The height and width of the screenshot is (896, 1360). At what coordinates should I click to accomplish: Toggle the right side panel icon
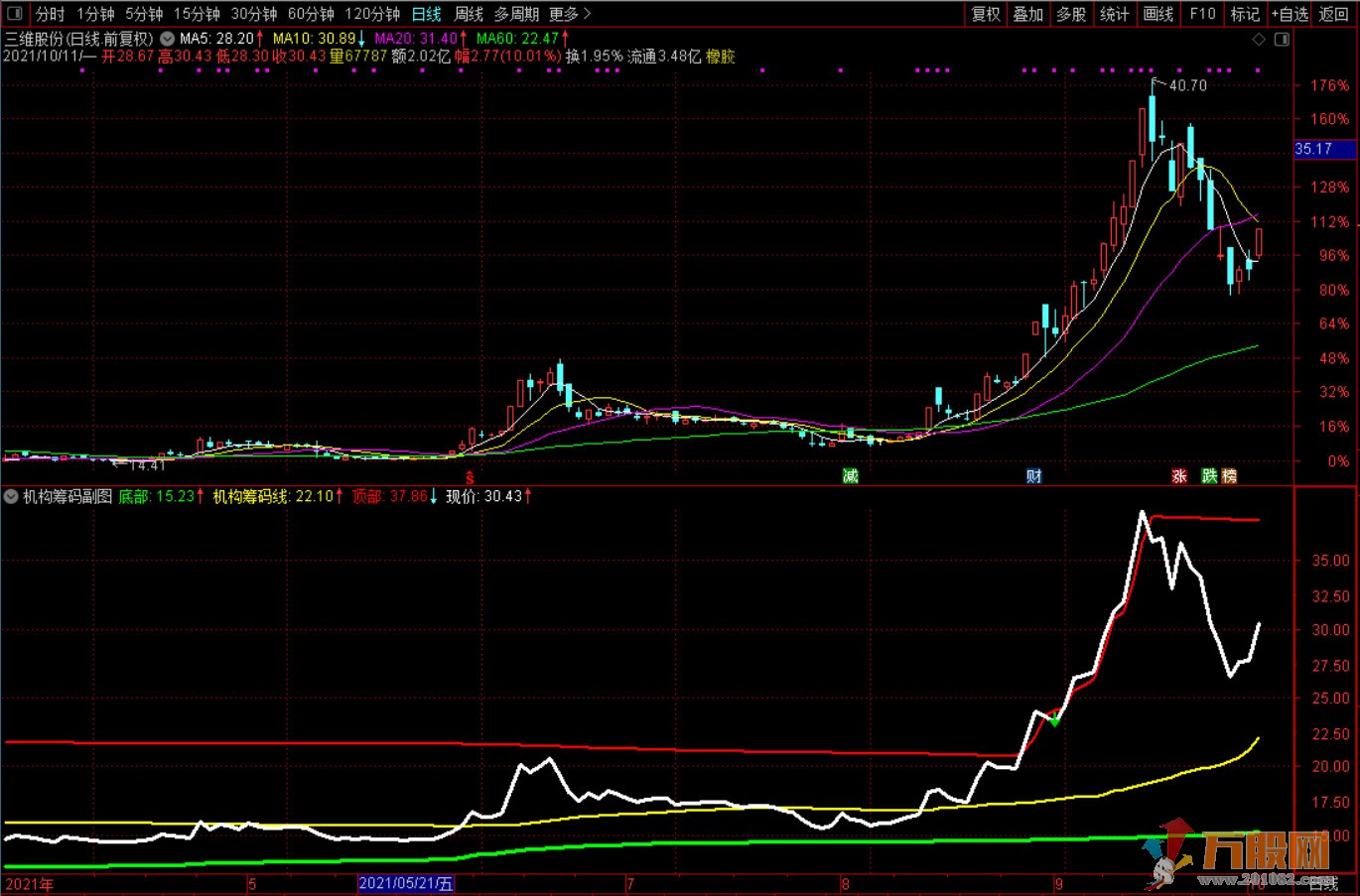1282,40
